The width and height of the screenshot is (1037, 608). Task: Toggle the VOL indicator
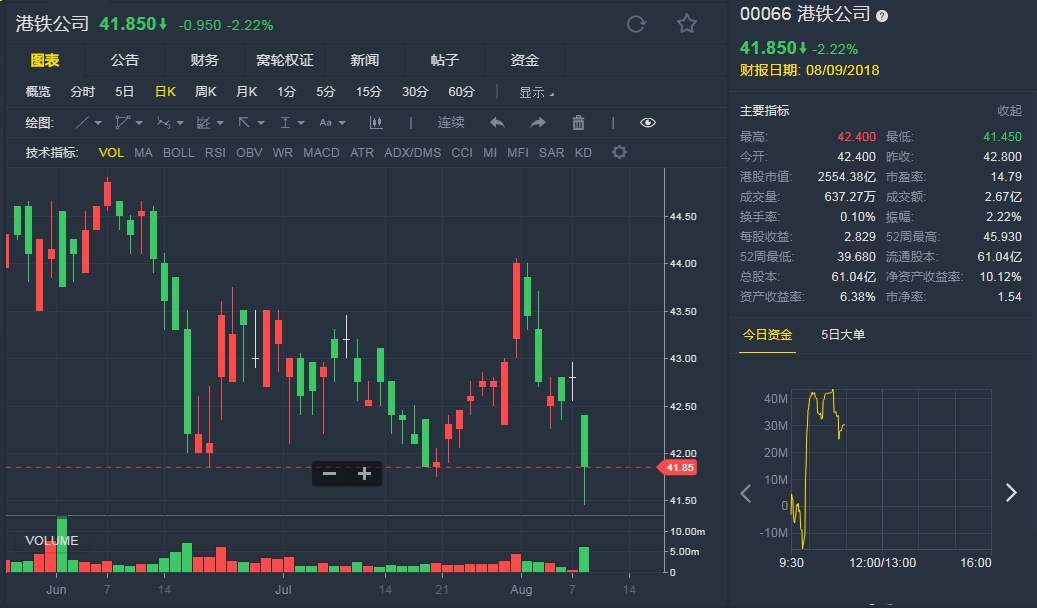111,153
